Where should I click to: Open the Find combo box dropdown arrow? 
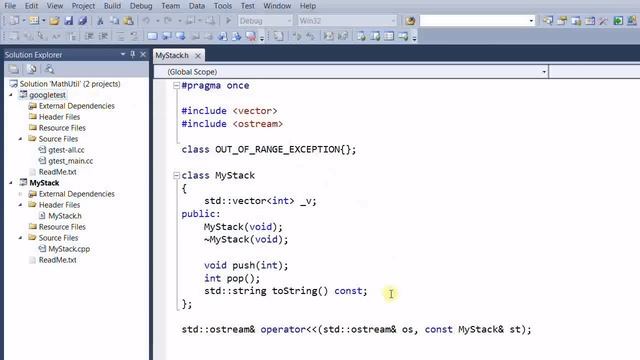tap(531, 20)
